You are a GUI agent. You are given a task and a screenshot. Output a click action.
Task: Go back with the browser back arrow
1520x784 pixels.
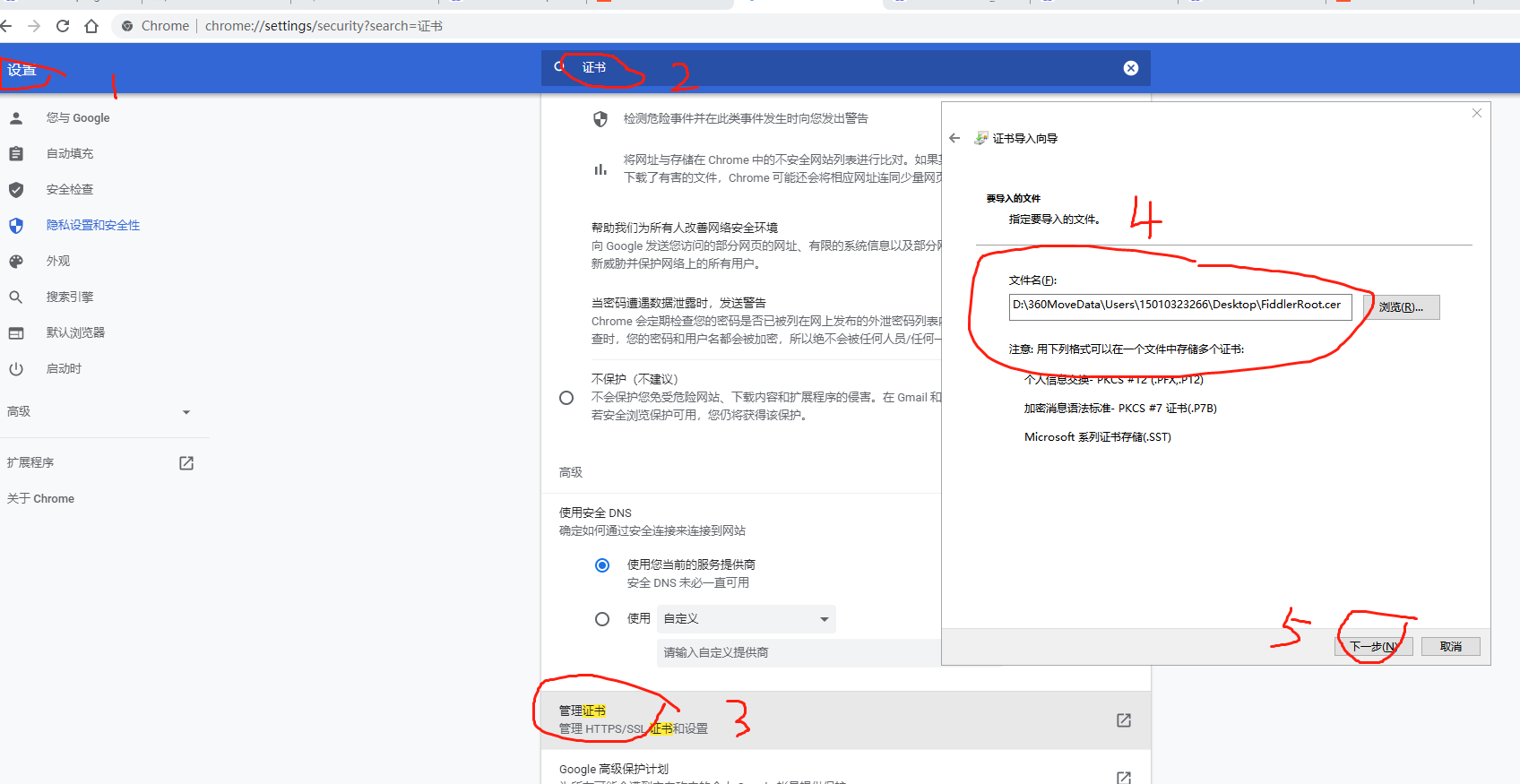[x=6, y=26]
